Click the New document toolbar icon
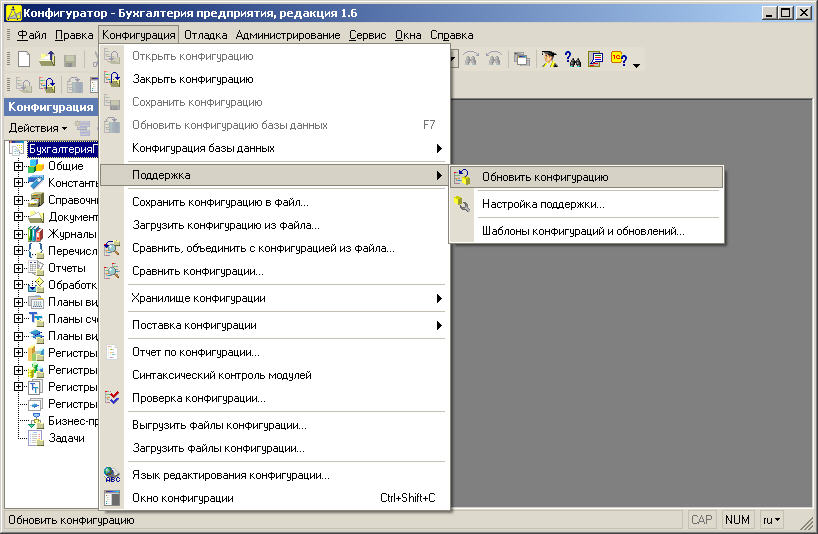 click(24, 59)
